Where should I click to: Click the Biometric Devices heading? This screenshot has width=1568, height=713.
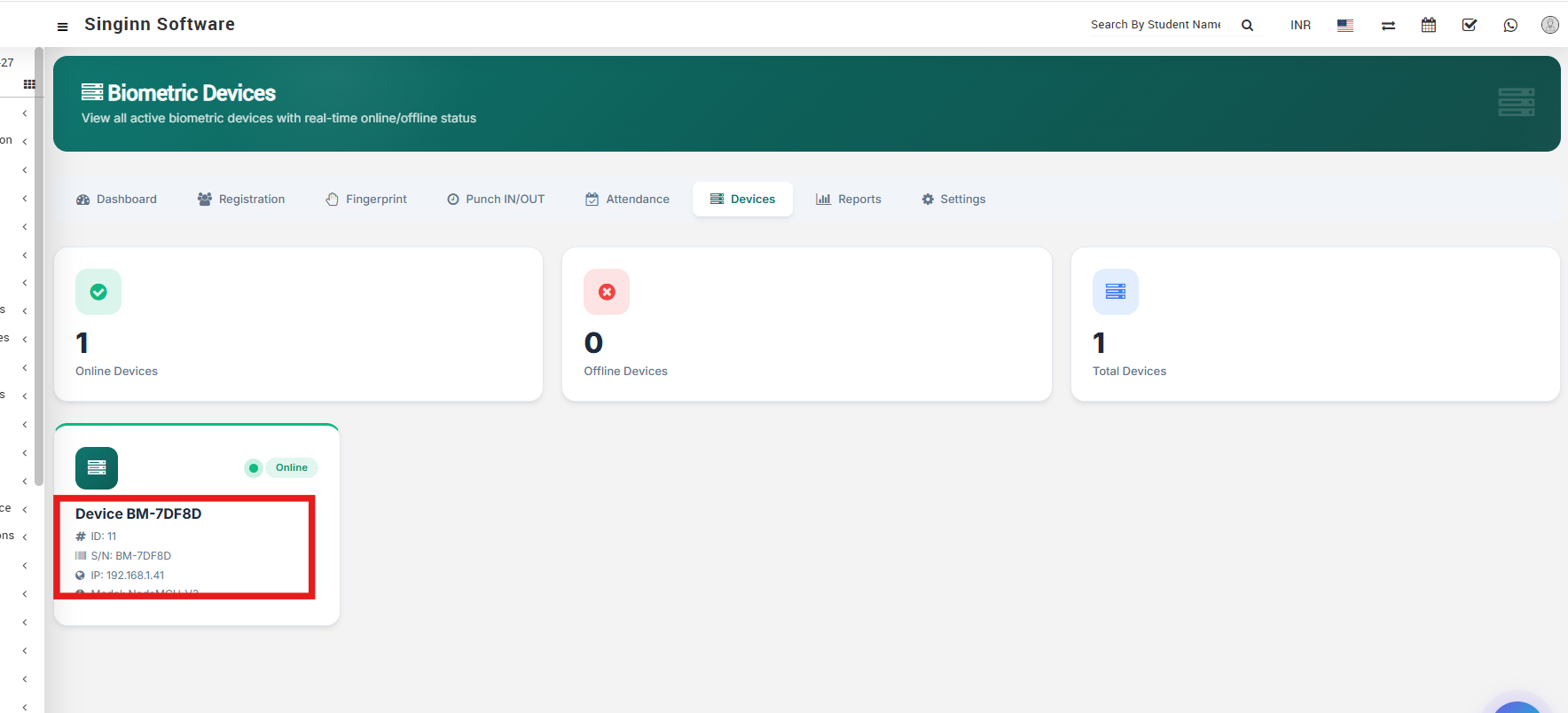click(x=192, y=93)
